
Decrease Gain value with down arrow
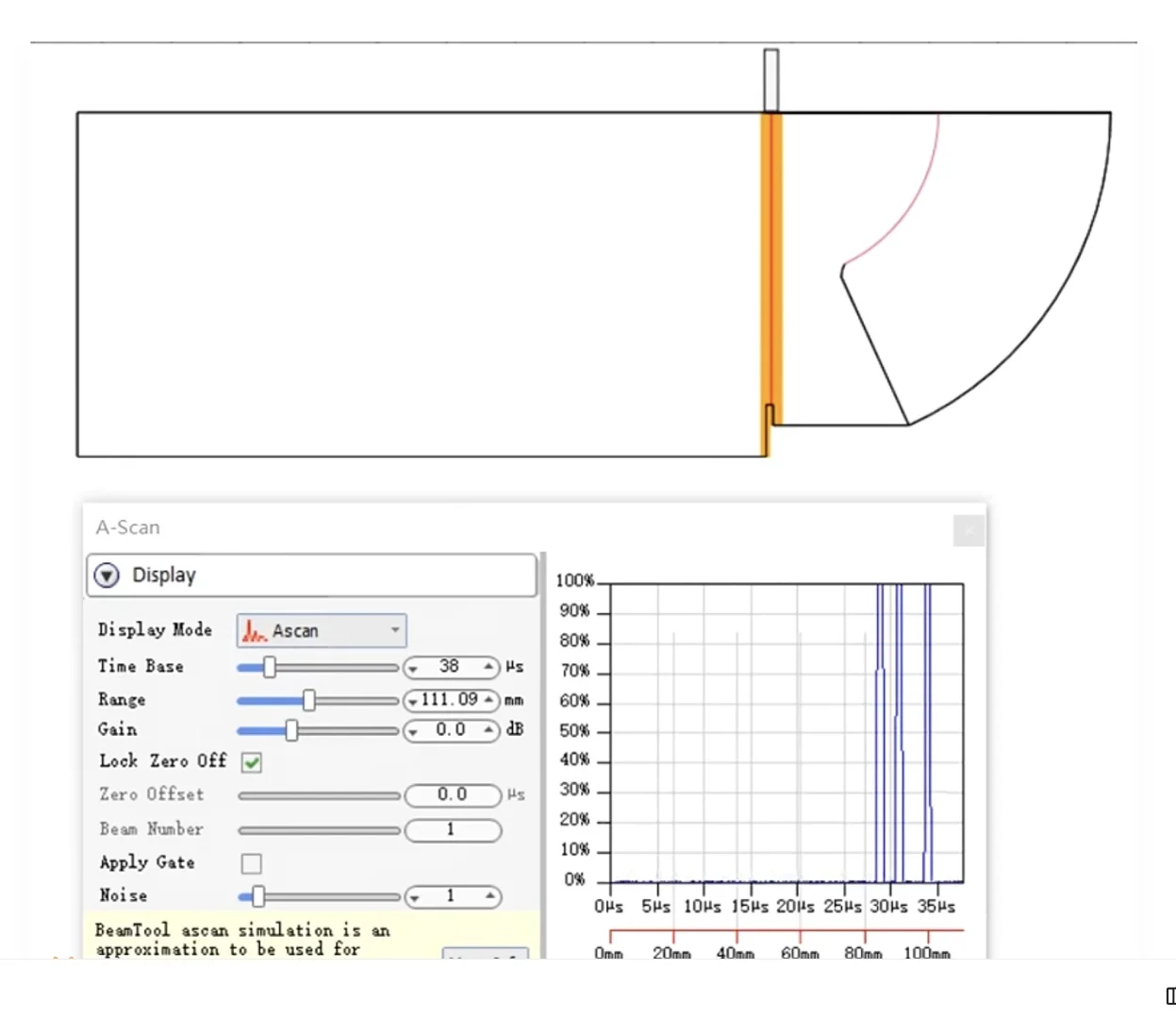click(x=413, y=732)
